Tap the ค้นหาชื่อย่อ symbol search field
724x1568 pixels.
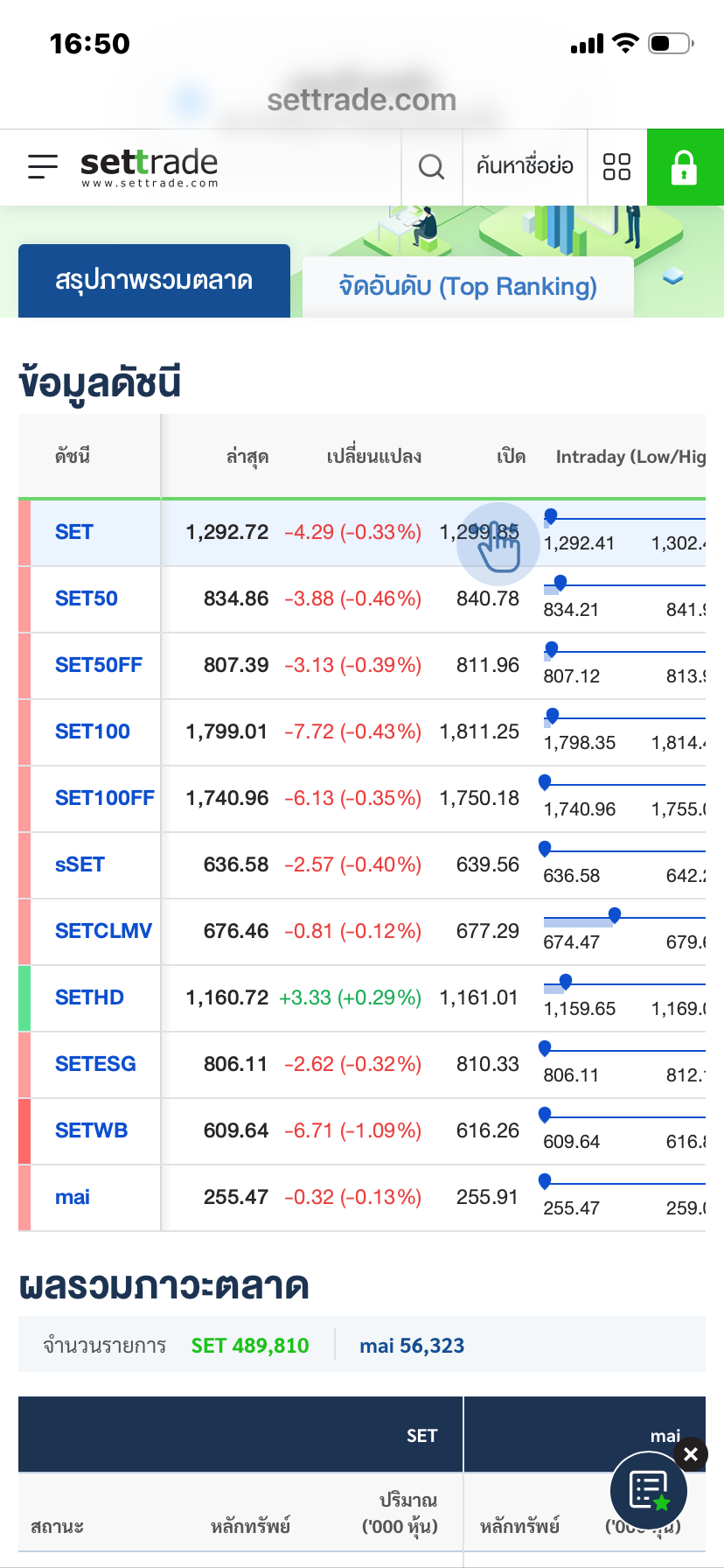[x=525, y=166]
